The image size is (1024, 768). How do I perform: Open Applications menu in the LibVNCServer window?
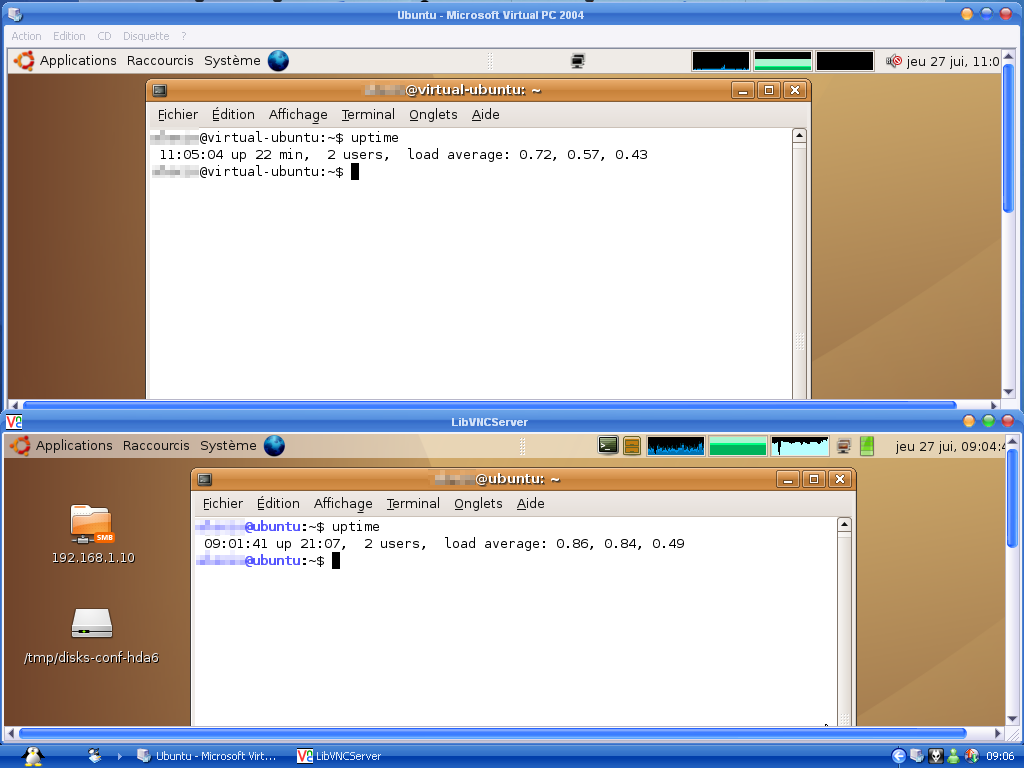pyautogui.click(x=74, y=445)
